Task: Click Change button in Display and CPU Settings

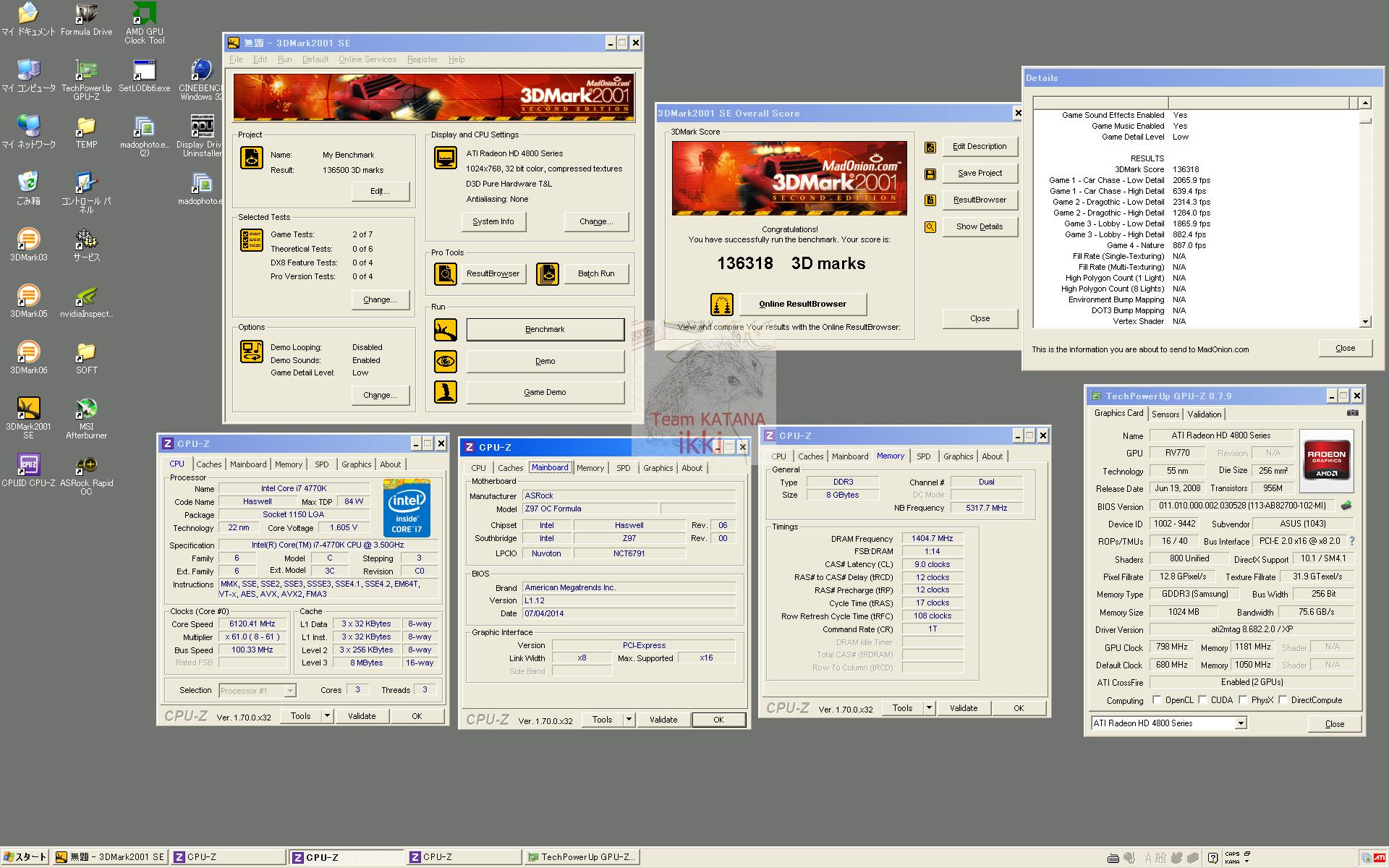Action: pos(596,221)
